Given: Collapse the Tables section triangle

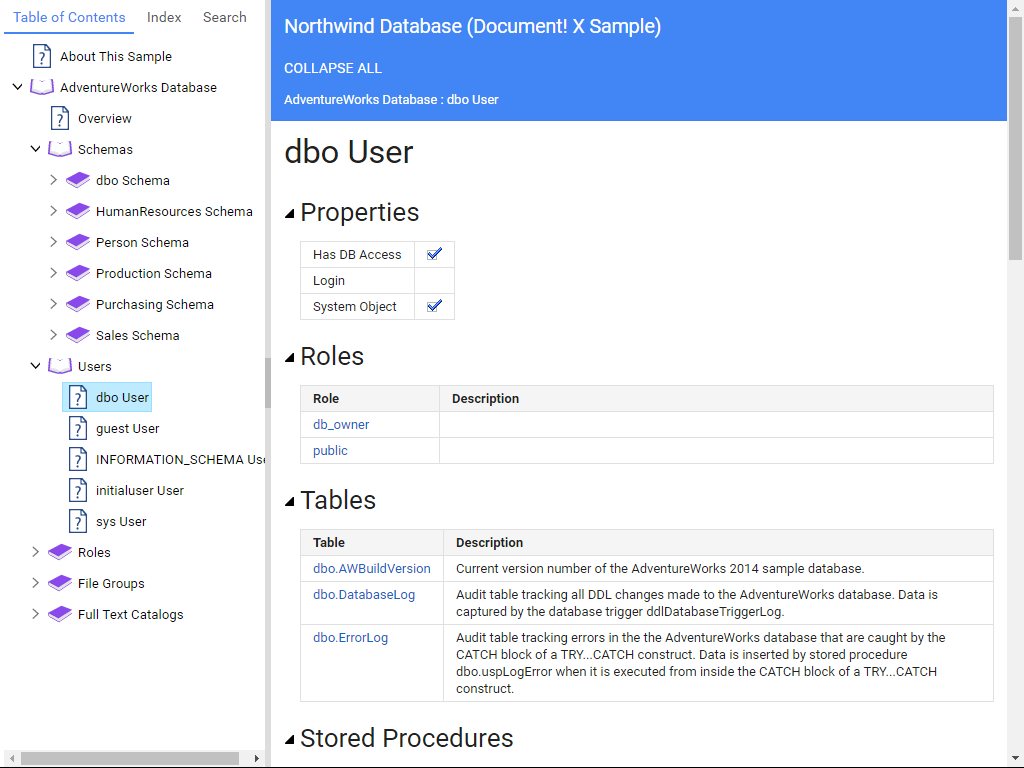Looking at the screenshot, I should coord(290,502).
